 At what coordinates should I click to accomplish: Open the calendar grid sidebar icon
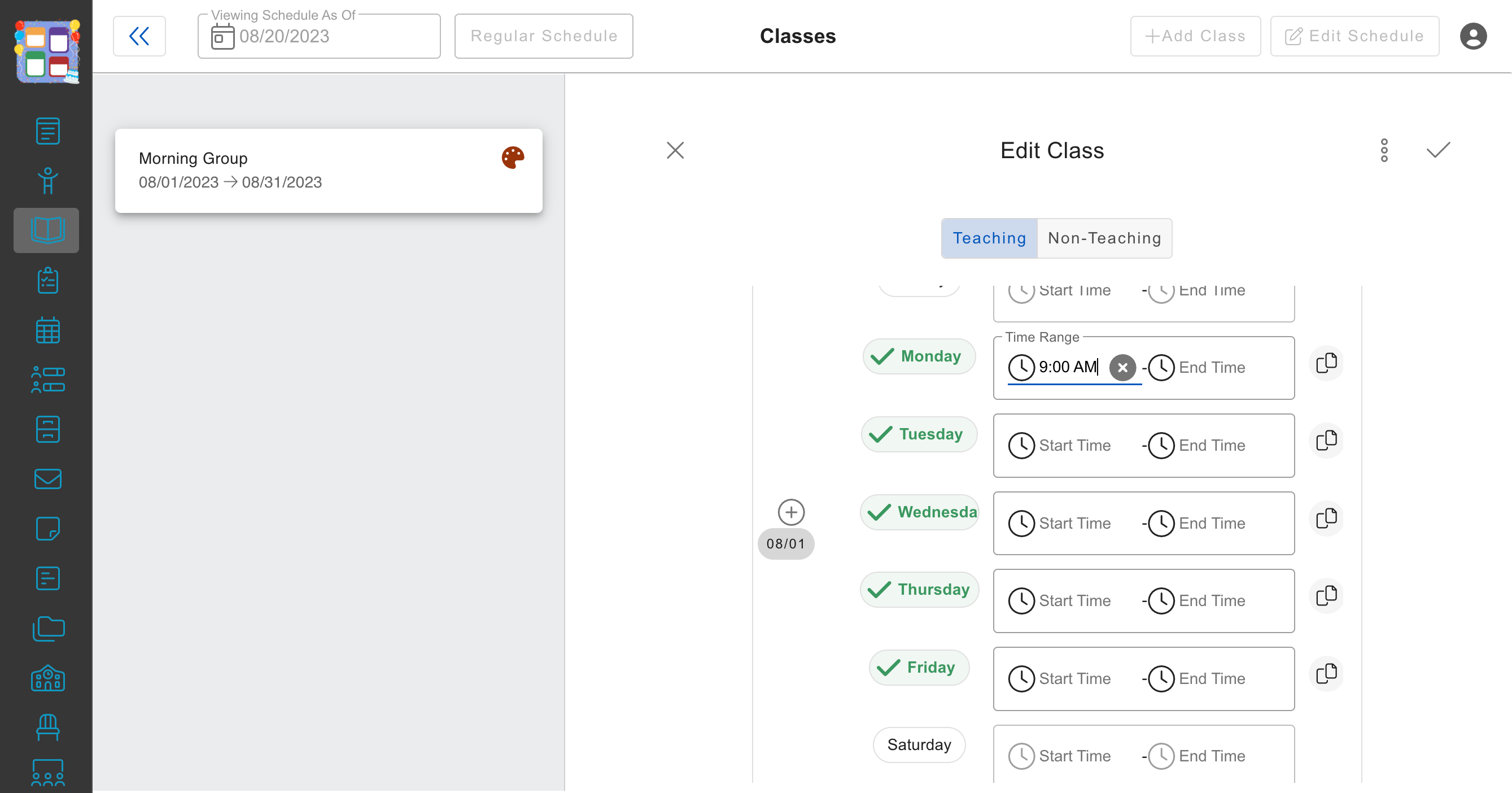[x=47, y=330]
